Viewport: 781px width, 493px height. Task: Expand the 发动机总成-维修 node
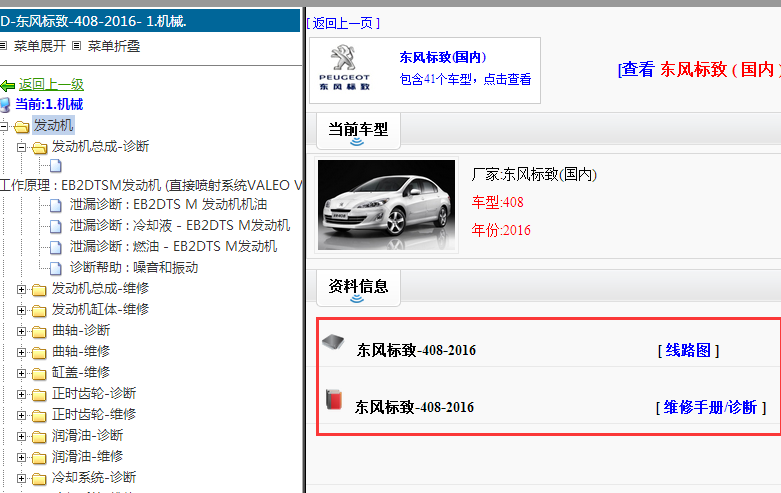(x=21, y=289)
